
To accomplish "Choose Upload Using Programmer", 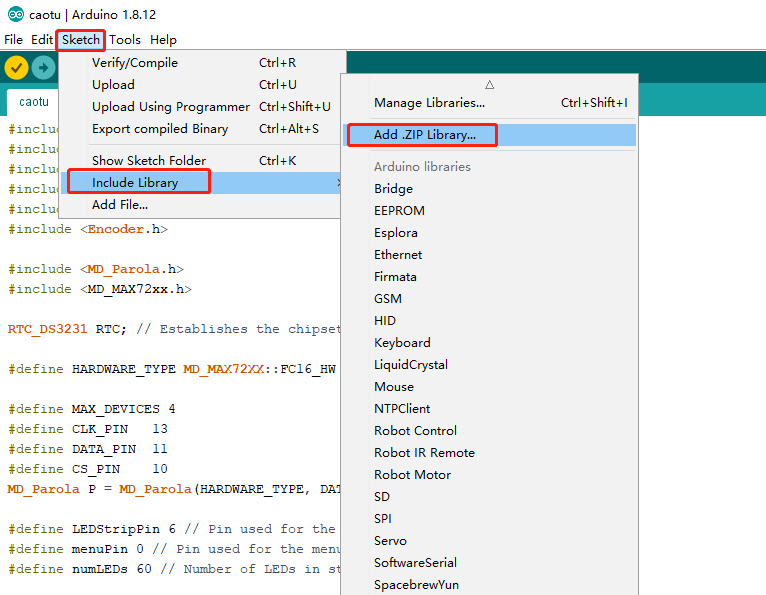I will pos(200,106).
